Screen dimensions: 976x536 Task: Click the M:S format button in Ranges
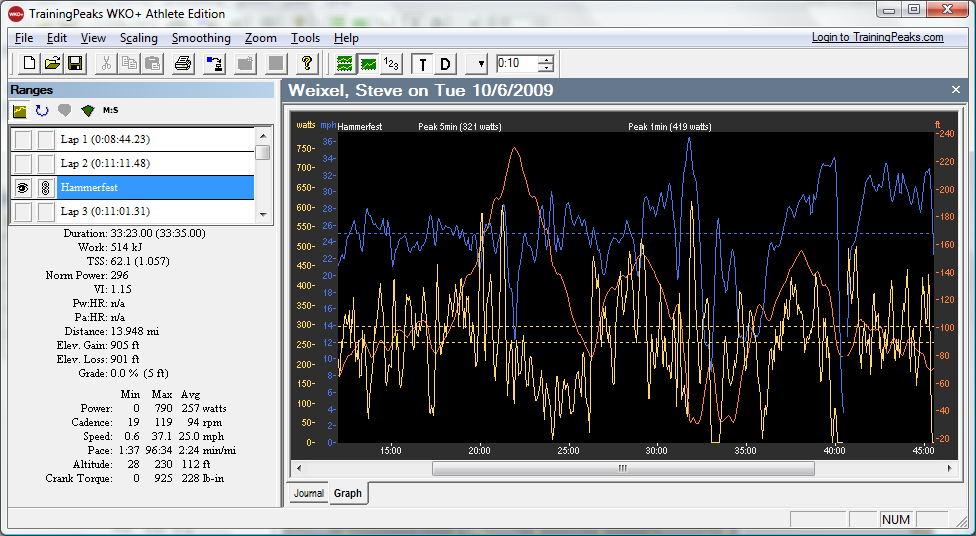click(110, 110)
